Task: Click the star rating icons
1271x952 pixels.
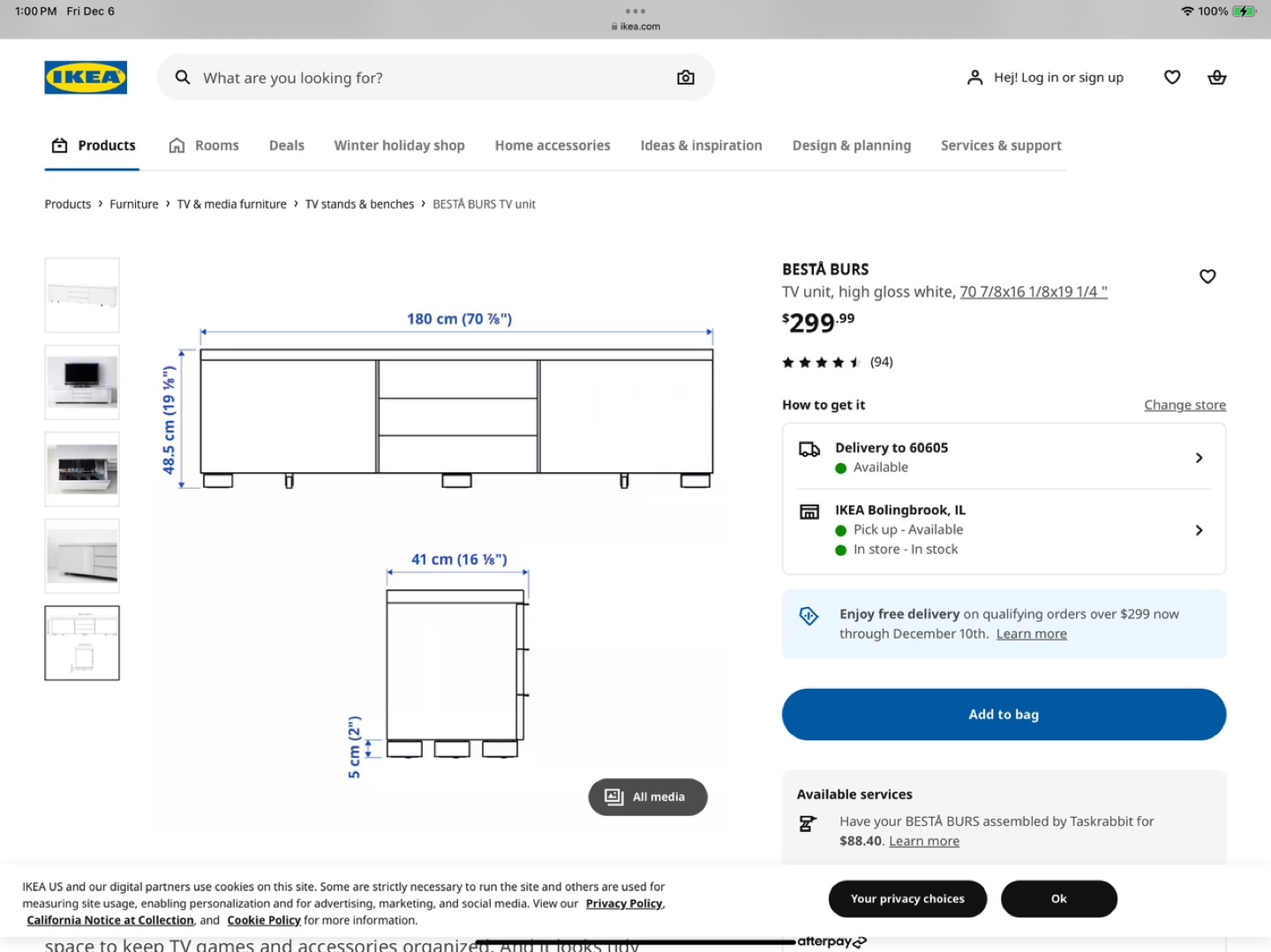Action: click(821, 363)
